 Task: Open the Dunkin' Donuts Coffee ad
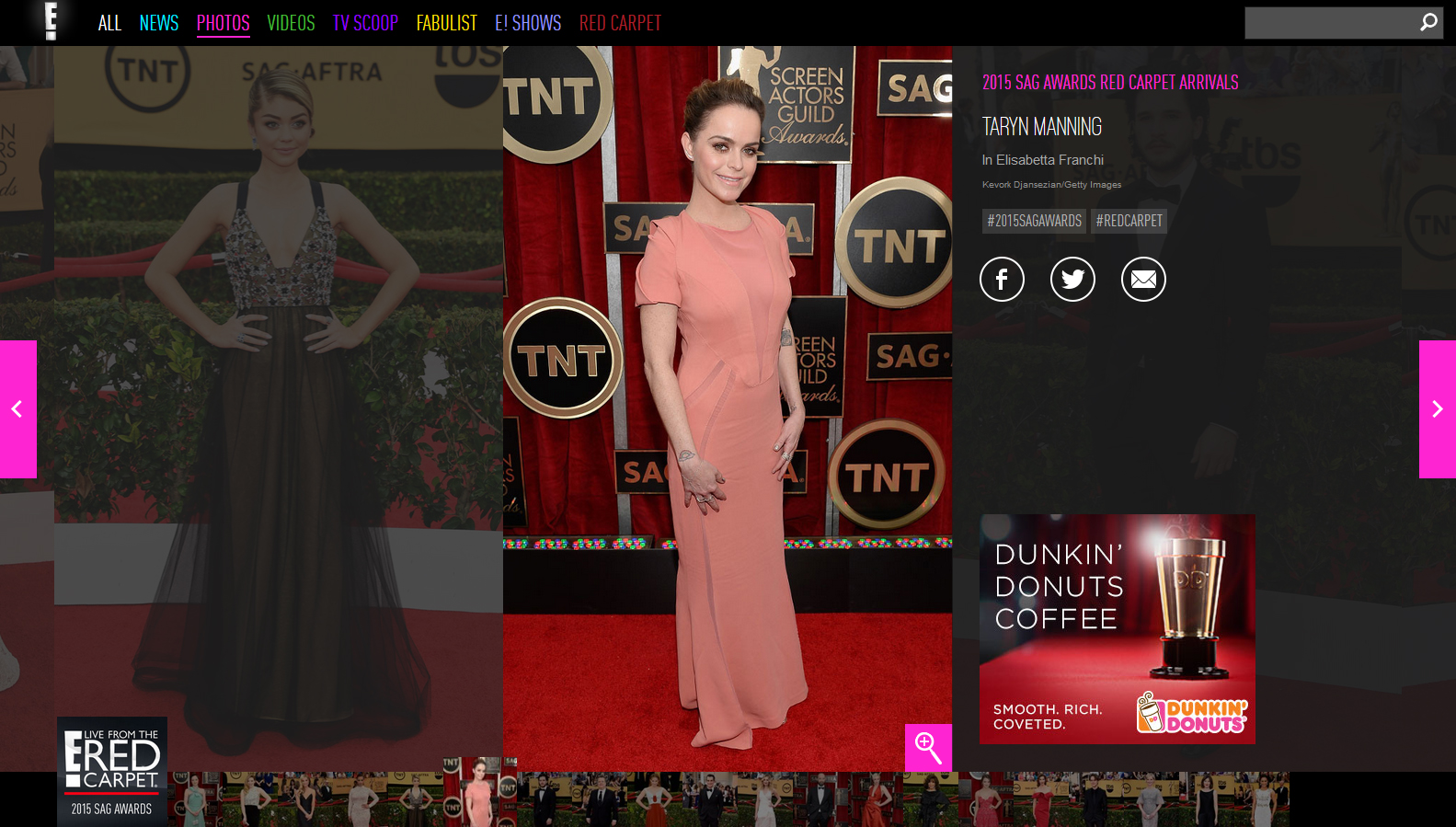tap(1117, 629)
